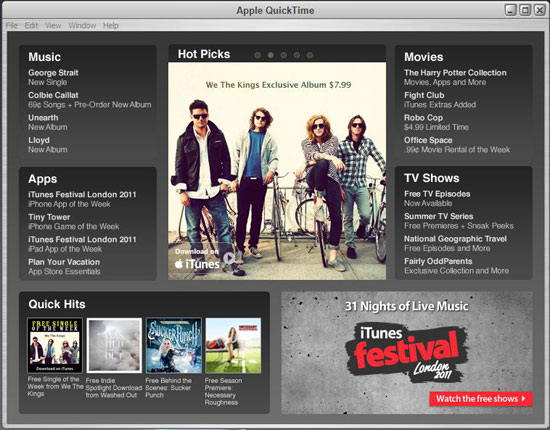The image size is (550, 430).
Task: Click the play arrow next to iTunes logo
Action: [x=229, y=259]
